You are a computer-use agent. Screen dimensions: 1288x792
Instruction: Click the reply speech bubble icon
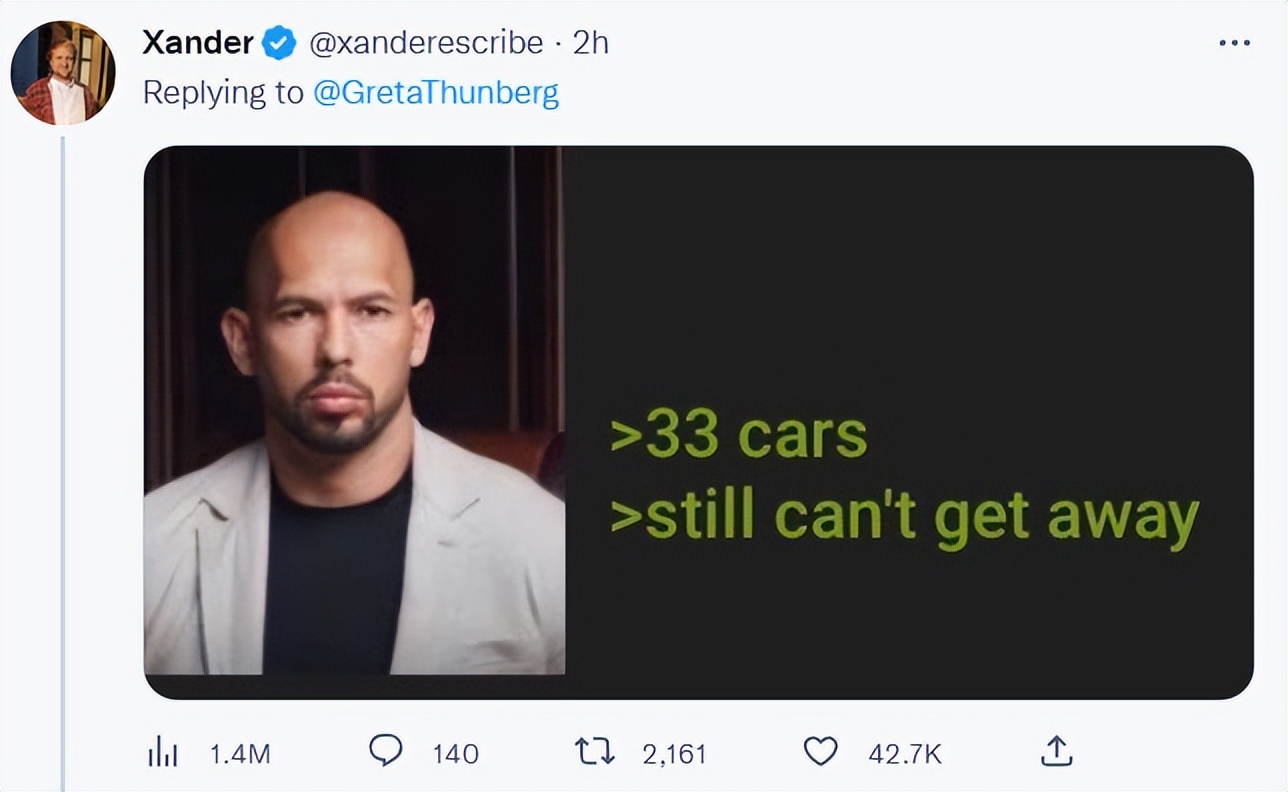[386, 751]
